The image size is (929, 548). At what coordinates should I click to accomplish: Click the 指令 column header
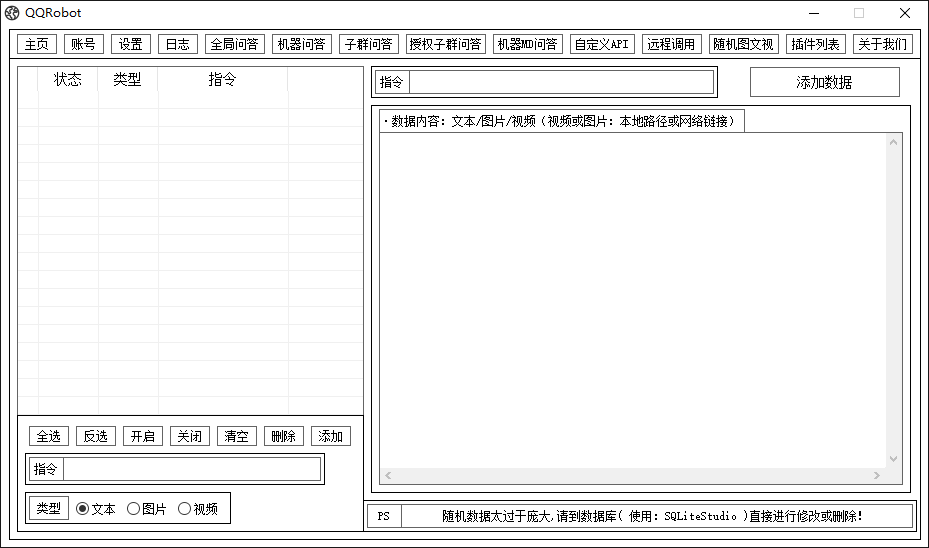[222, 80]
